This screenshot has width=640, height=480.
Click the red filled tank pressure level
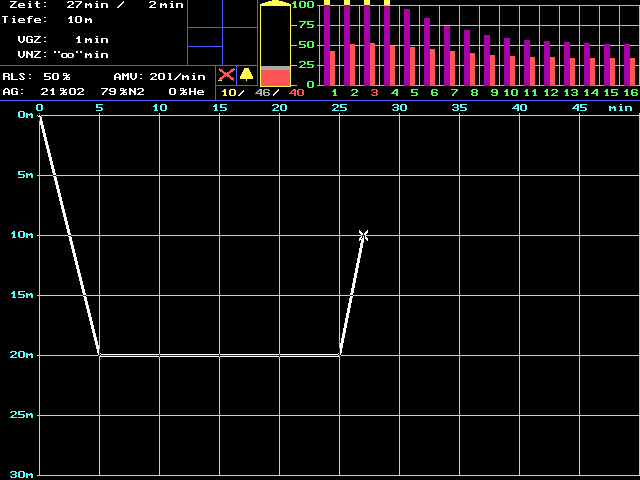tap(274, 77)
